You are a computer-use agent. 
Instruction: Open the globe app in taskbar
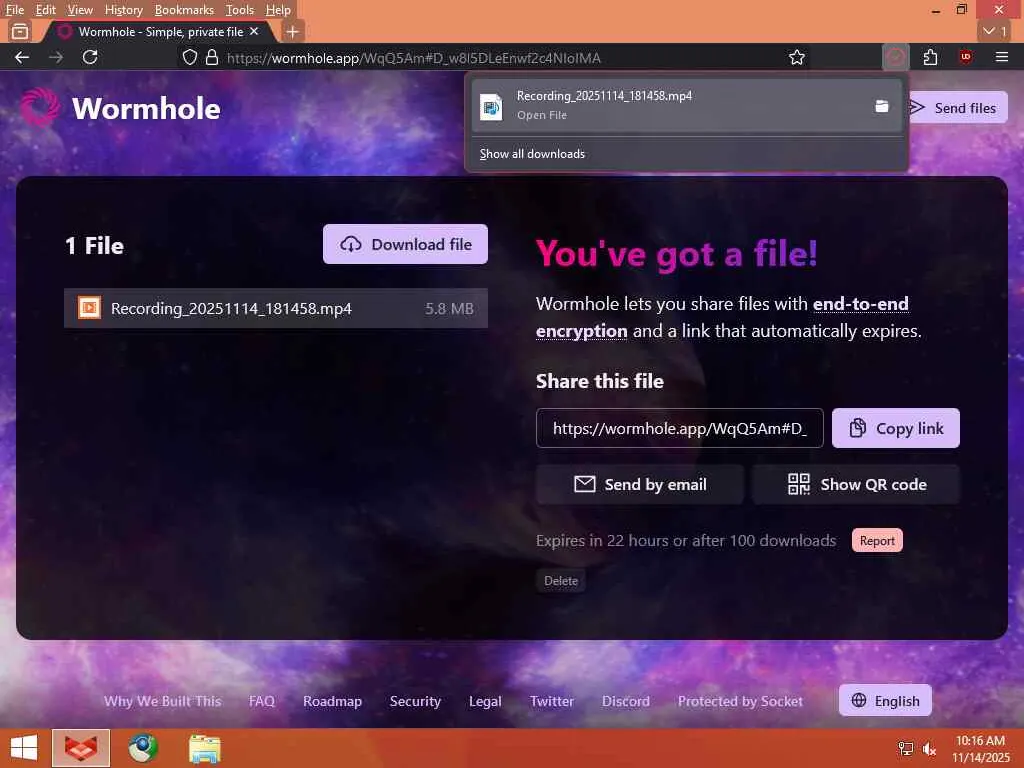pyautogui.click(x=143, y=748)
